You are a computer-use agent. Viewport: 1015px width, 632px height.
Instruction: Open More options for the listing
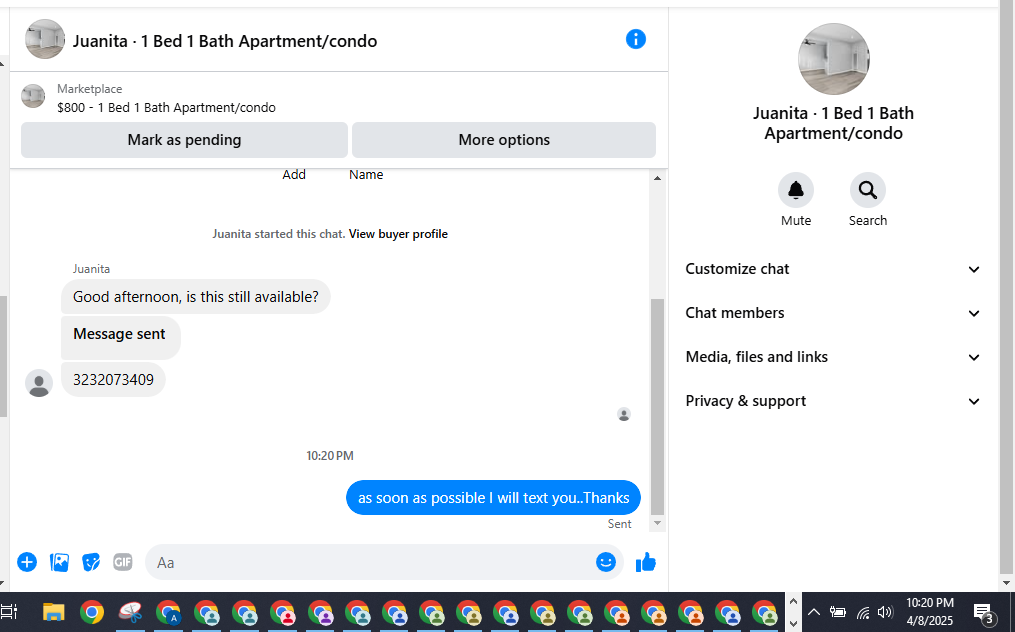[504, 140]
